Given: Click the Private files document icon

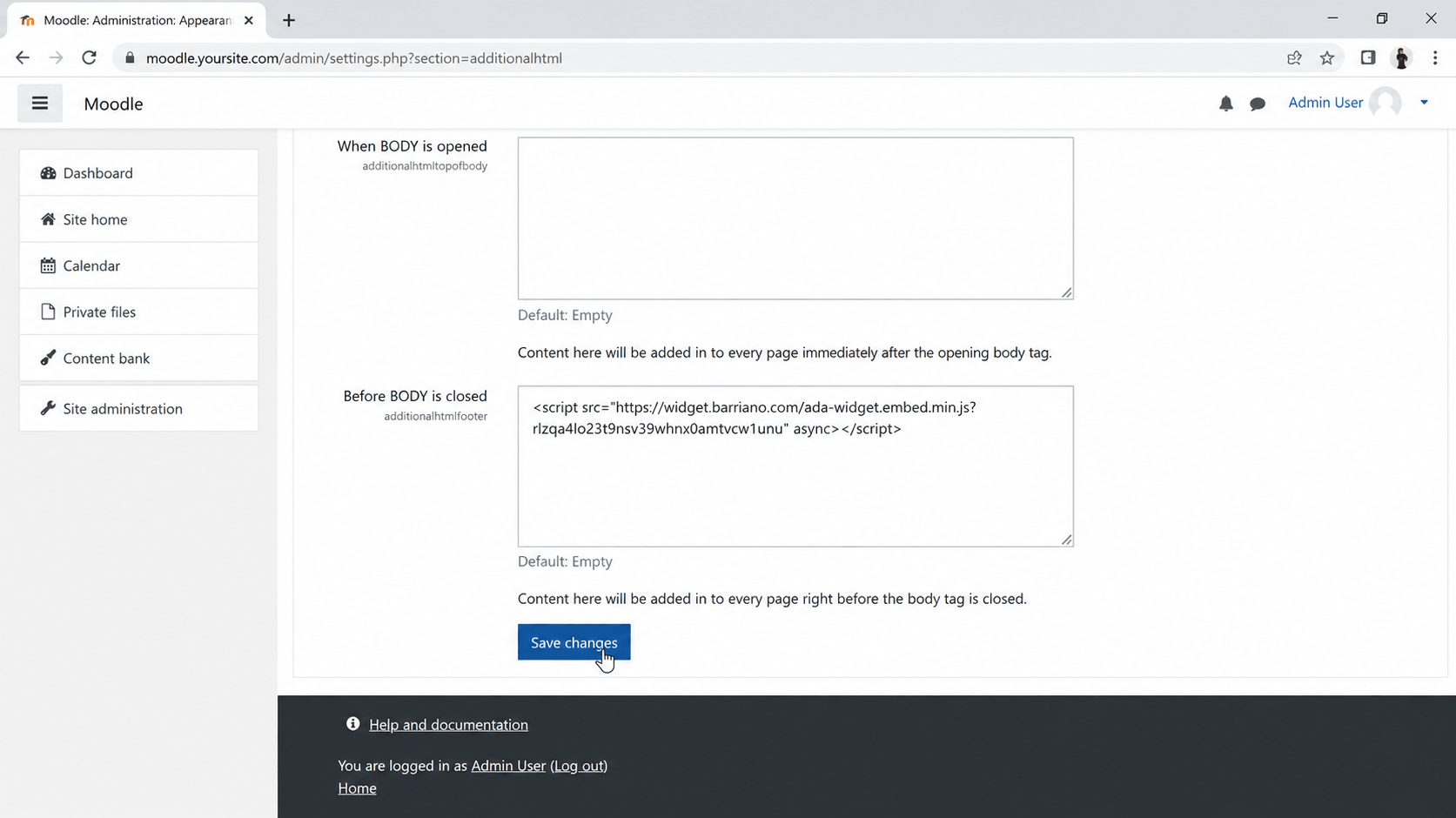Looking at the screenshot, I should tap(48, 312).
